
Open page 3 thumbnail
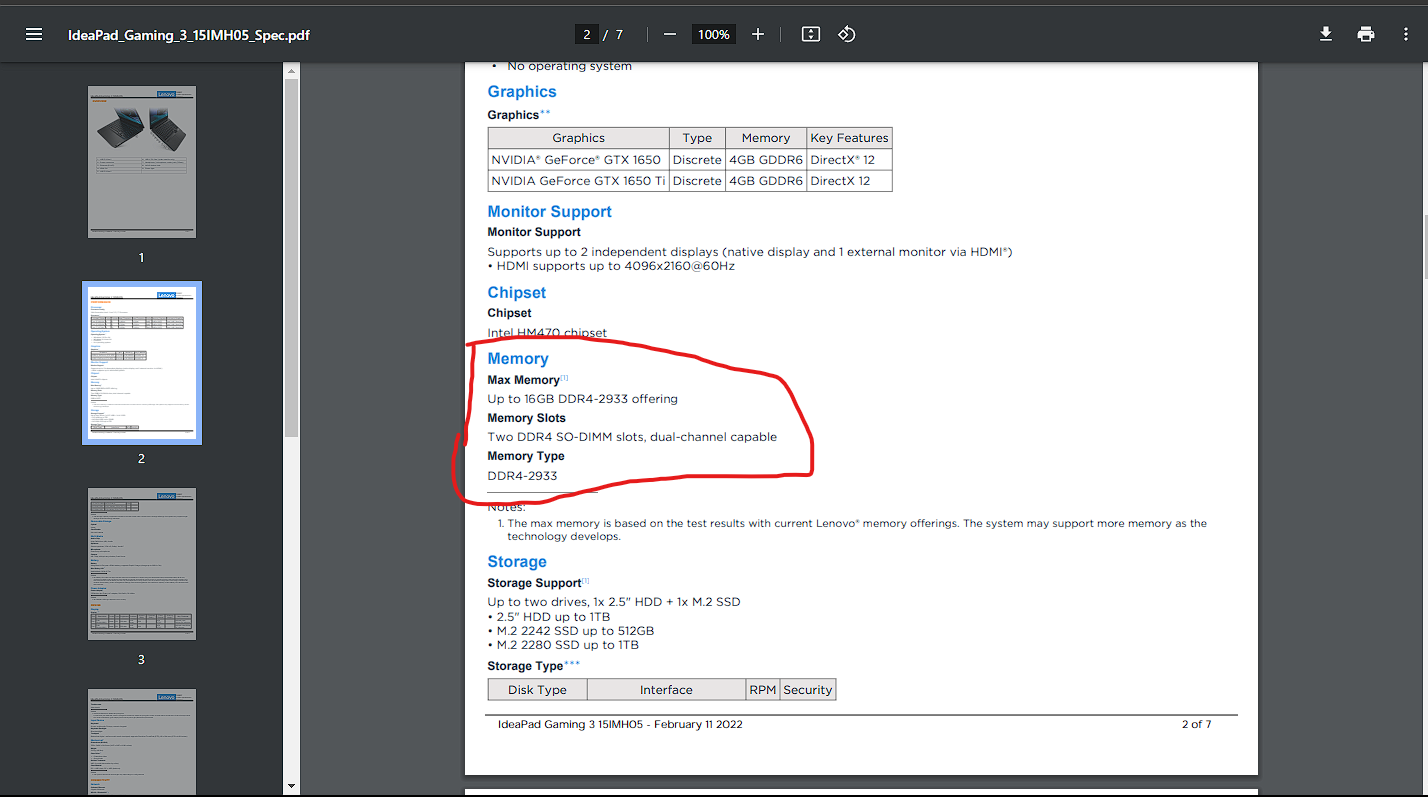[141, 564]
